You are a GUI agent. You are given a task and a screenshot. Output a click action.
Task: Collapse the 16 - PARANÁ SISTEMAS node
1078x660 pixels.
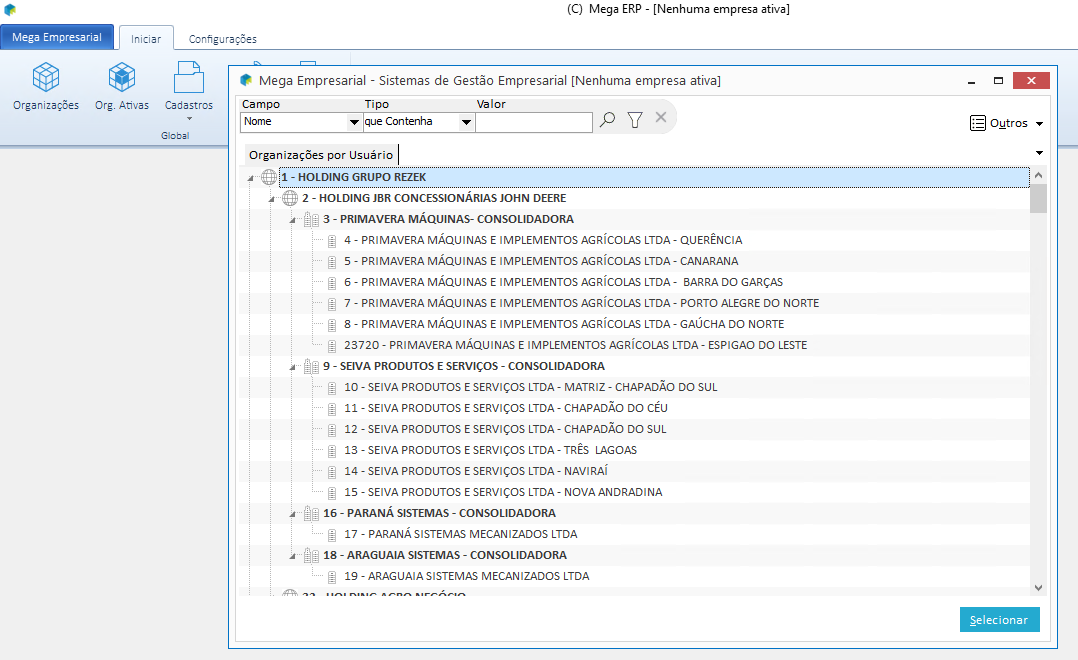pyautogui.click(x=292, y=515)
